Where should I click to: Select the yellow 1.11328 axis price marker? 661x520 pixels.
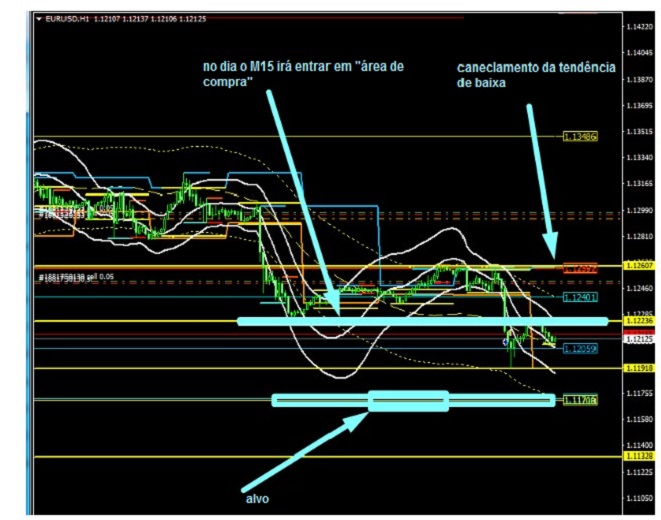(634, 455)
